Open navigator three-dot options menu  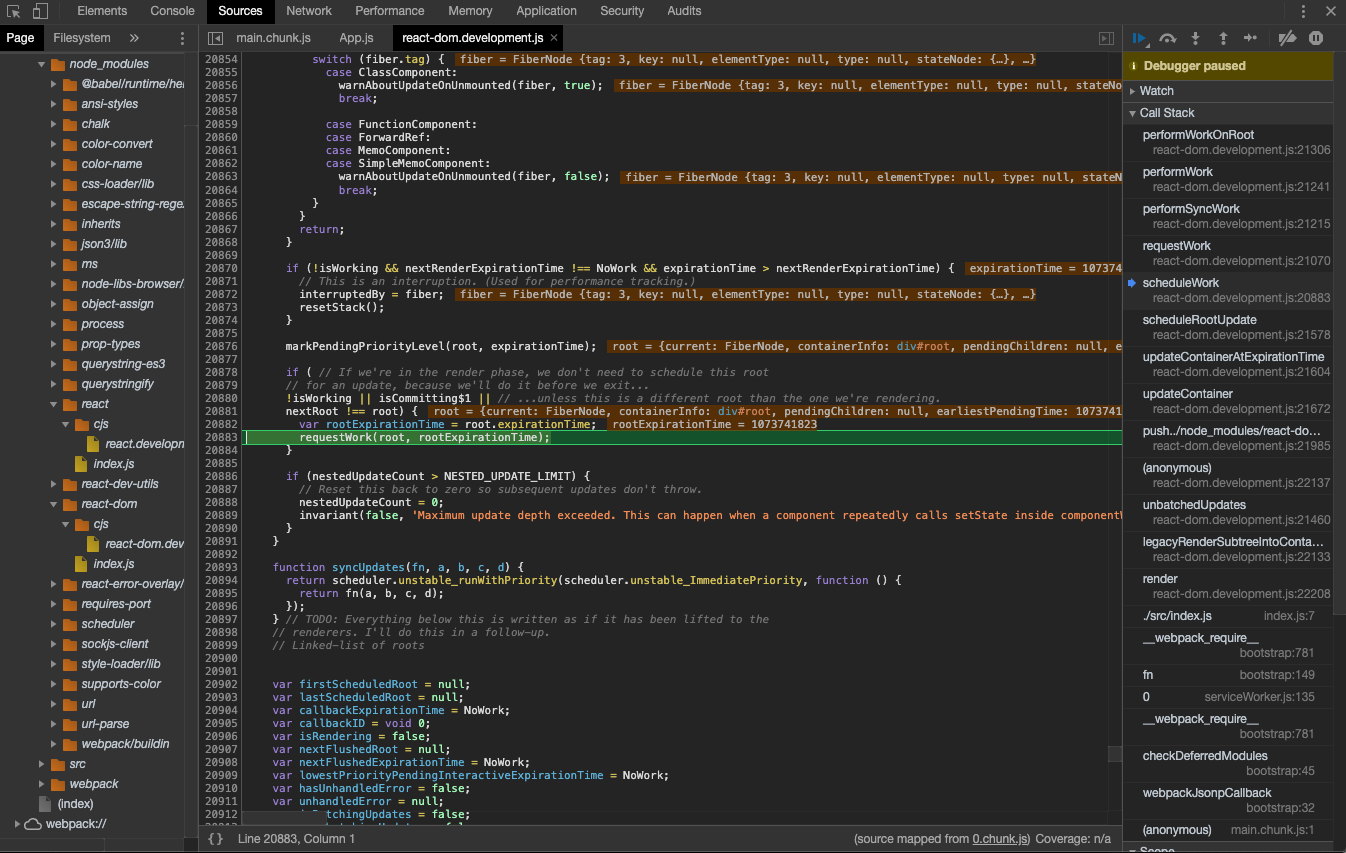(x=181, y=38)
